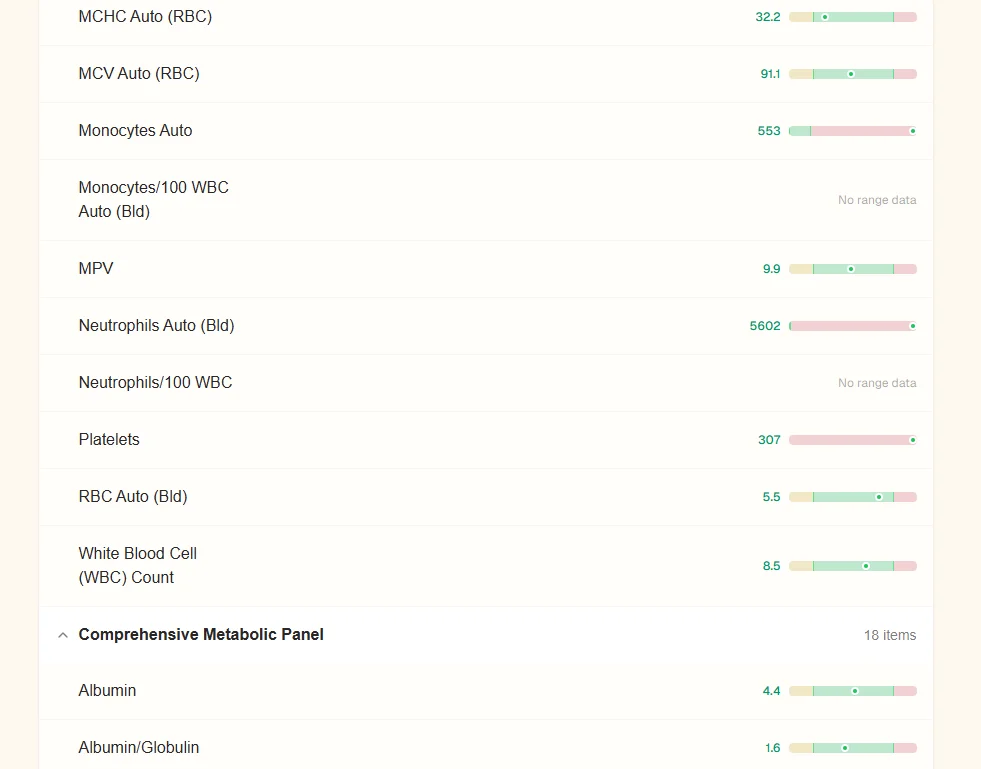
Task: Click the Albumin/Globulin value 1.6
Action: [773, 748]
